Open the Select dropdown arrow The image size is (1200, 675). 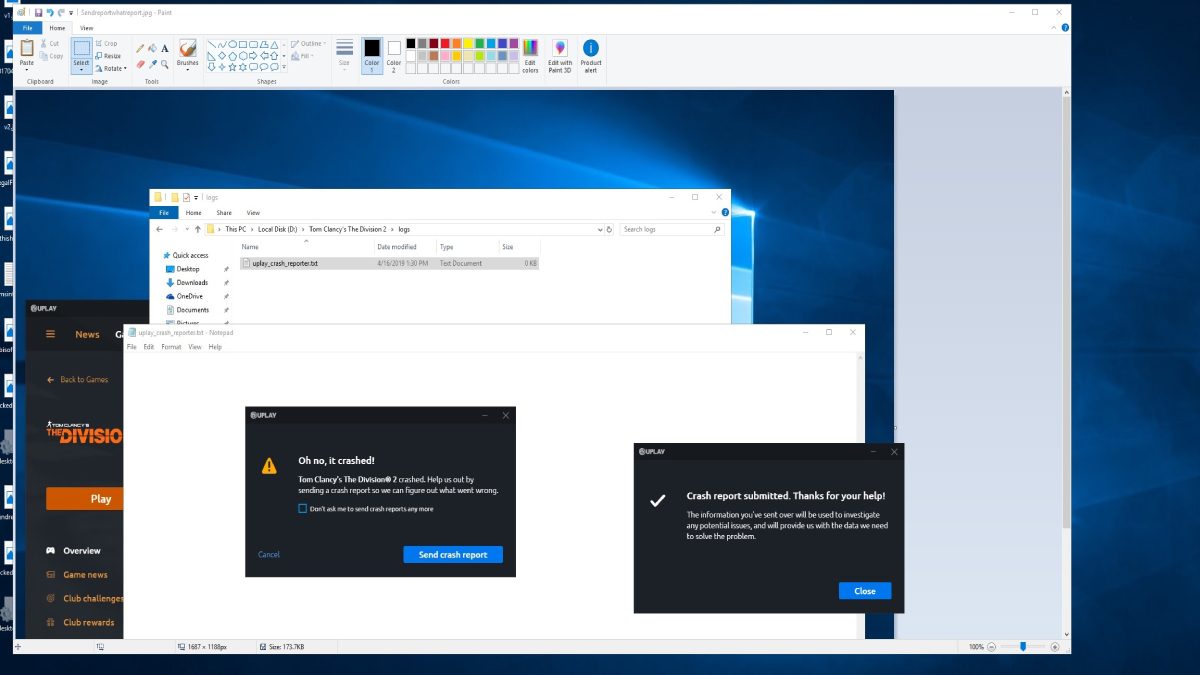click(82, 70)
